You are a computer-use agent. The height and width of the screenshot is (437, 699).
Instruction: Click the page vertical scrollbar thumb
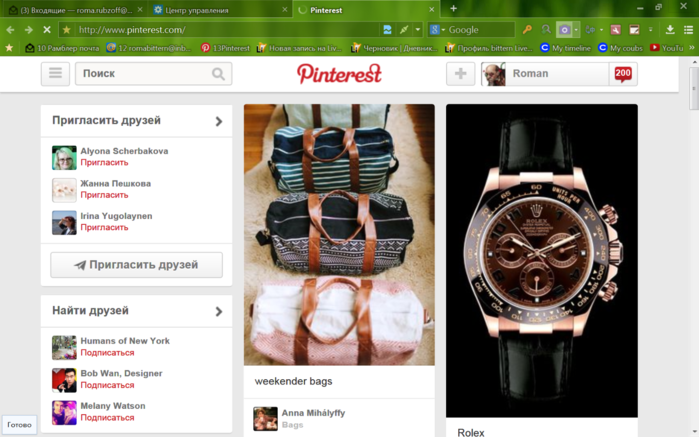click(x=693, y=88)
